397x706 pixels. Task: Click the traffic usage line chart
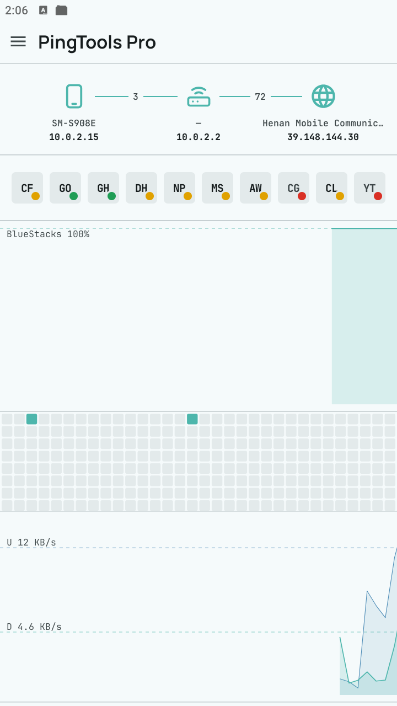(x=368, y=621)
